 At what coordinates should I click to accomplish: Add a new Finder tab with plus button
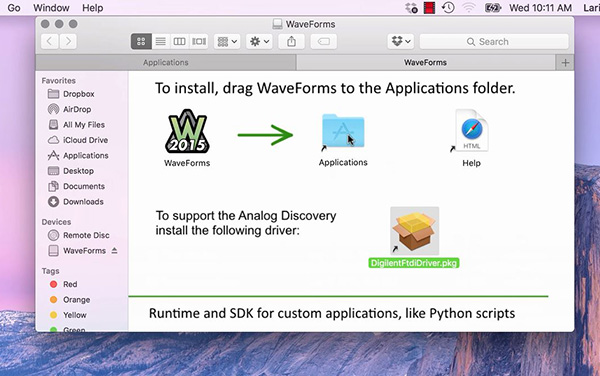click(x=565, y=63)
